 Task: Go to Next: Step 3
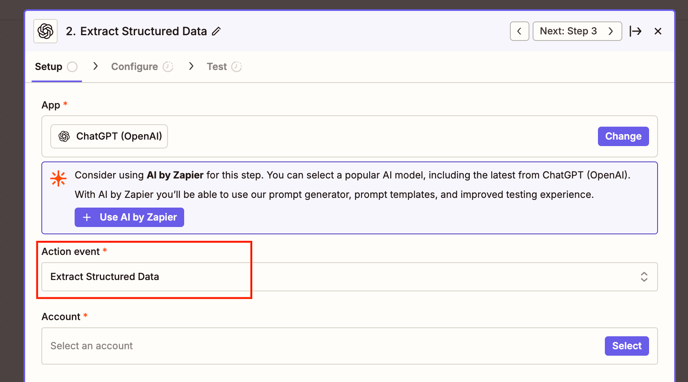point(577,31)
